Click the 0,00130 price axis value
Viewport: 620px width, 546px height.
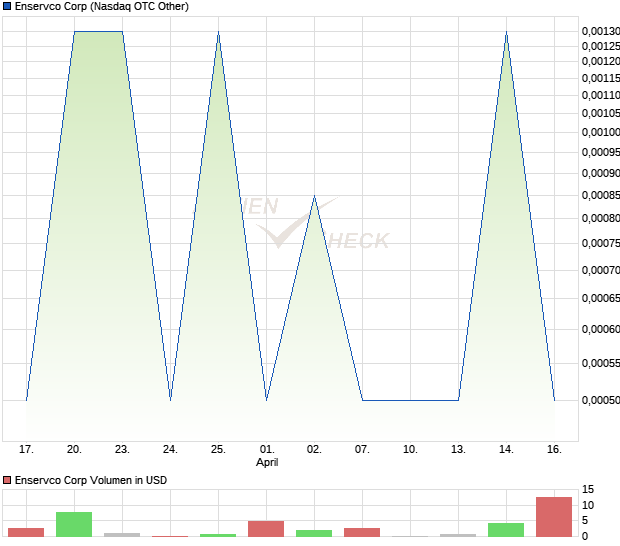click(601, 31)
